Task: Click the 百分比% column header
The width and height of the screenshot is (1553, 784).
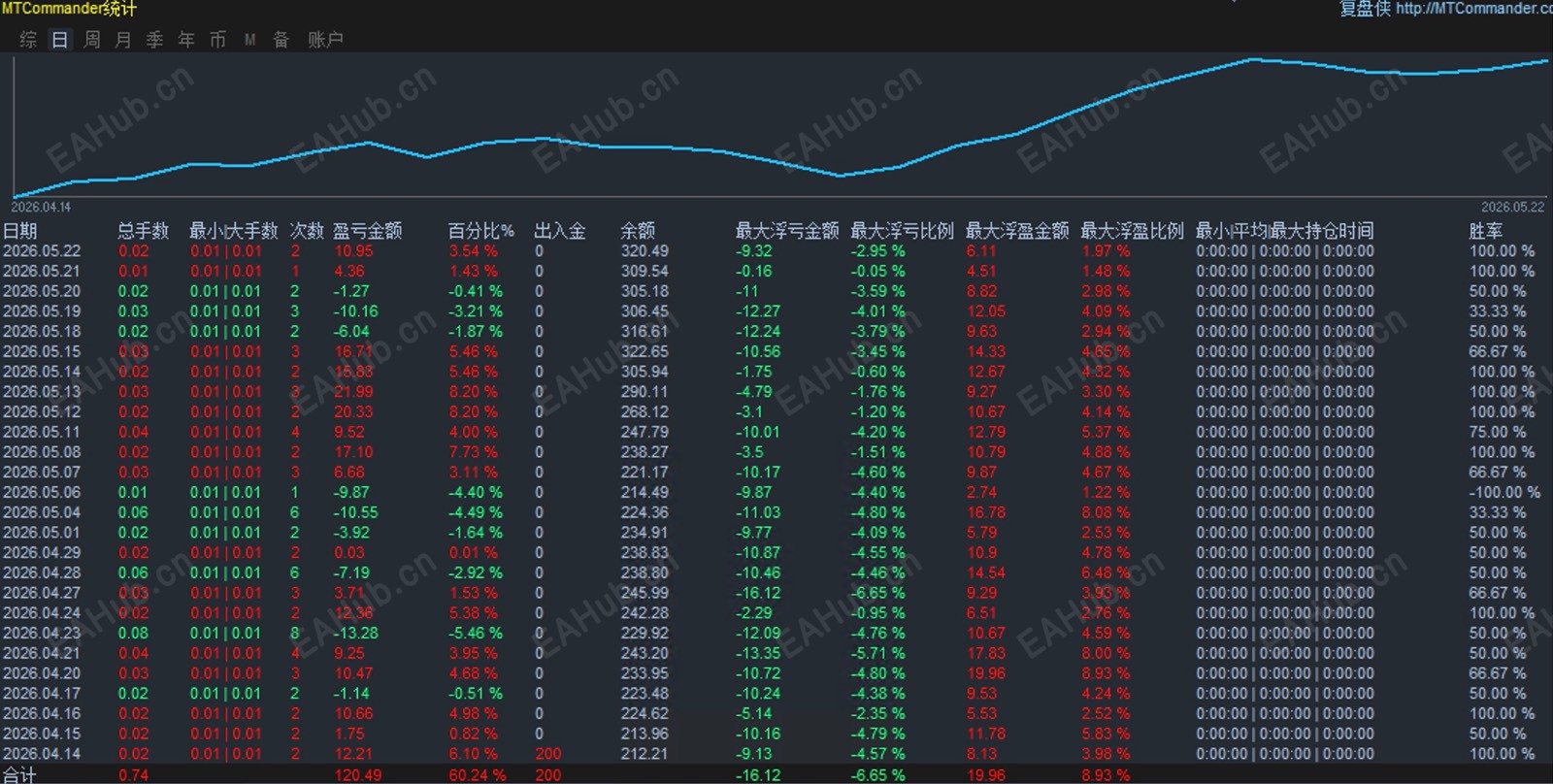Action: 481,231
